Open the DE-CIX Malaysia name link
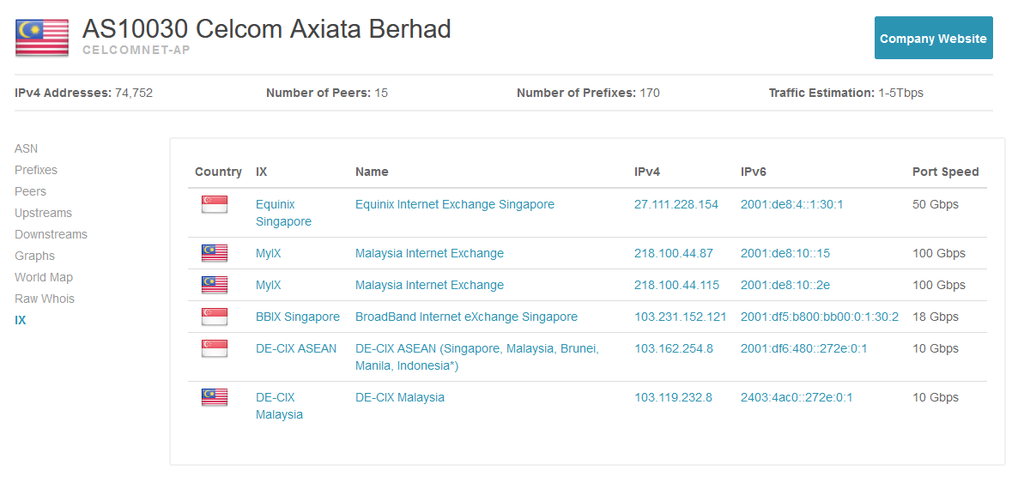Screen dimensions: 1024x483 coord(399,397)
